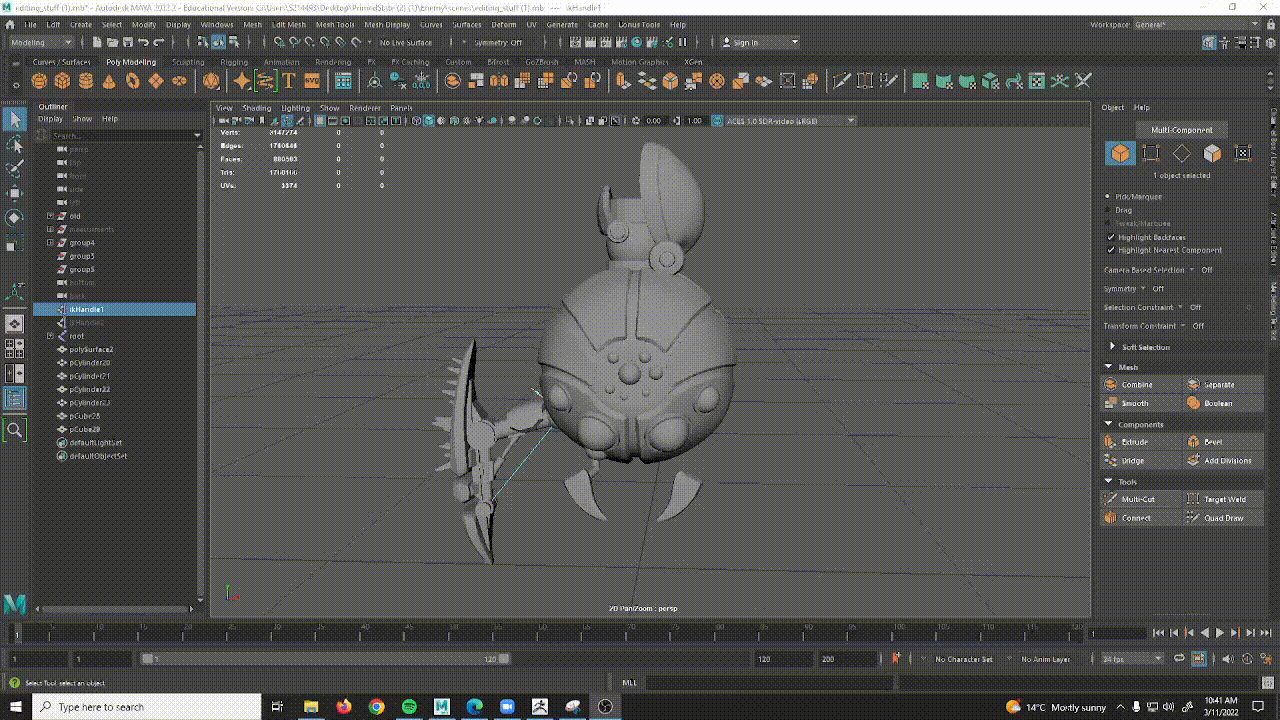The height and width of the screenshot is (720, 1280).
Task: Click the shelf's last crossed-tools icon
Action: (1083, 81)
